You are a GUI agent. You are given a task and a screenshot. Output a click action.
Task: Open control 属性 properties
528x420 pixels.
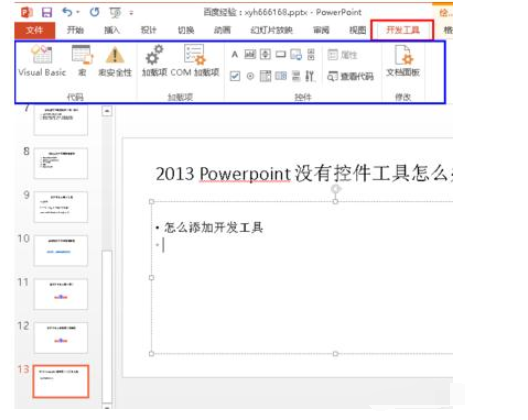tap(342, 55)
